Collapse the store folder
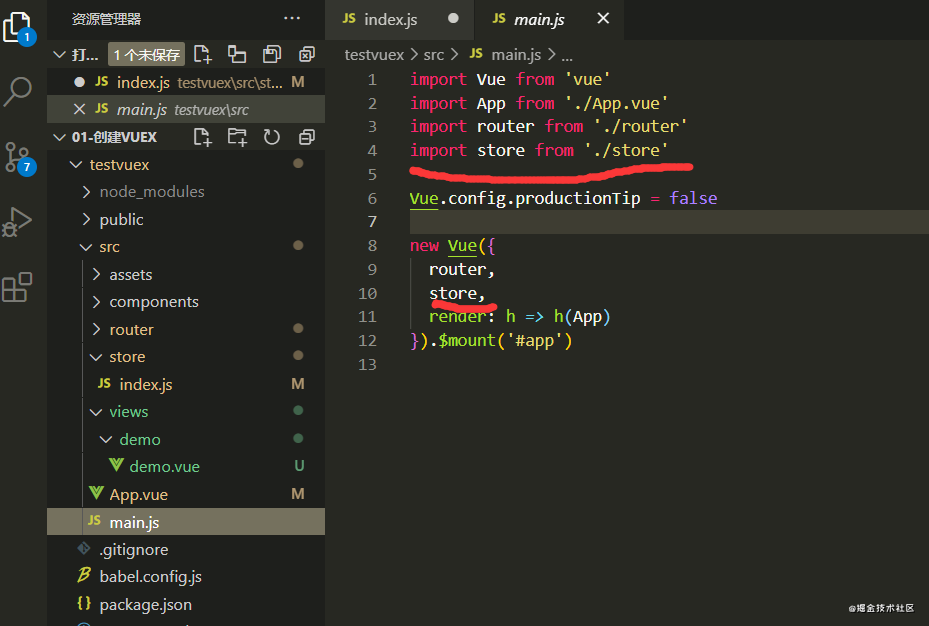Screen dimensions: 929x626 (x=96, y=357)
